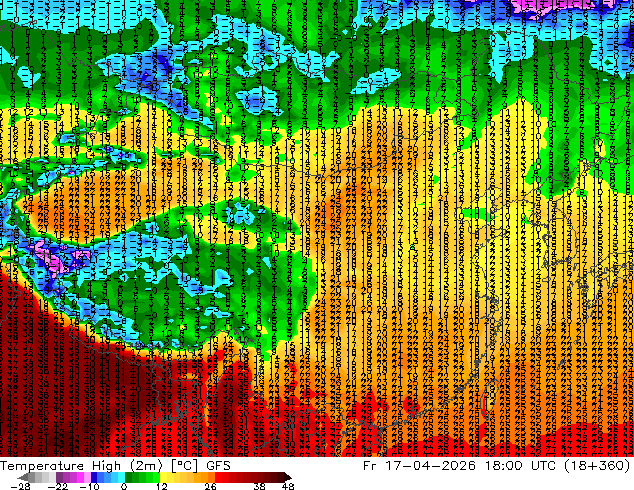Click the gray left arrow end of the color scale
Viewport: 634px width, 490px height.
(22, 477)
